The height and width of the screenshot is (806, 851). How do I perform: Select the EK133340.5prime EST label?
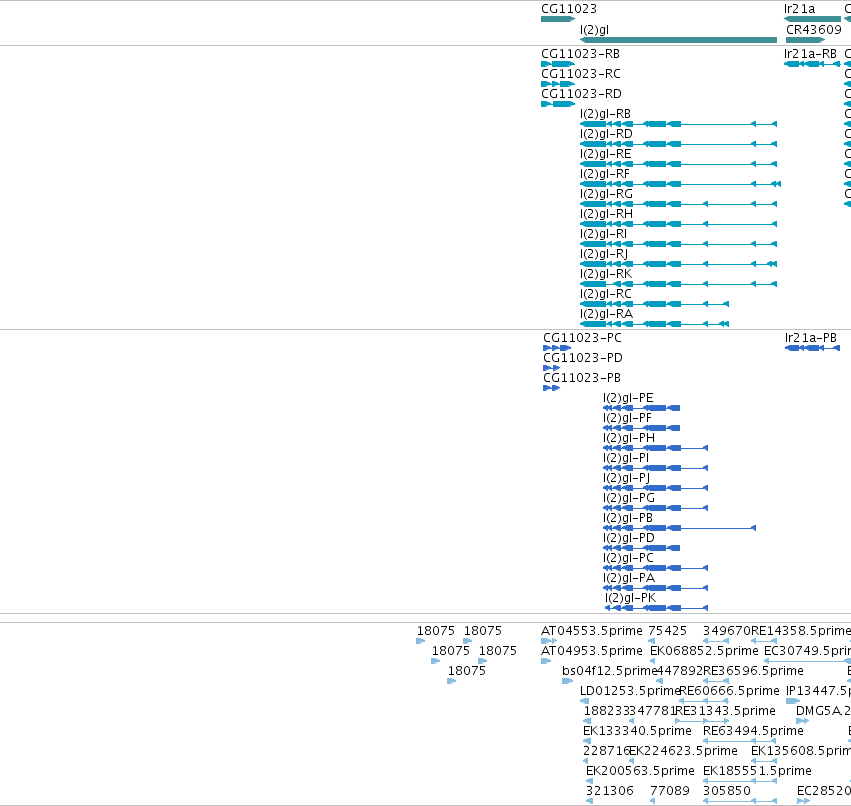tap(637, 731)
